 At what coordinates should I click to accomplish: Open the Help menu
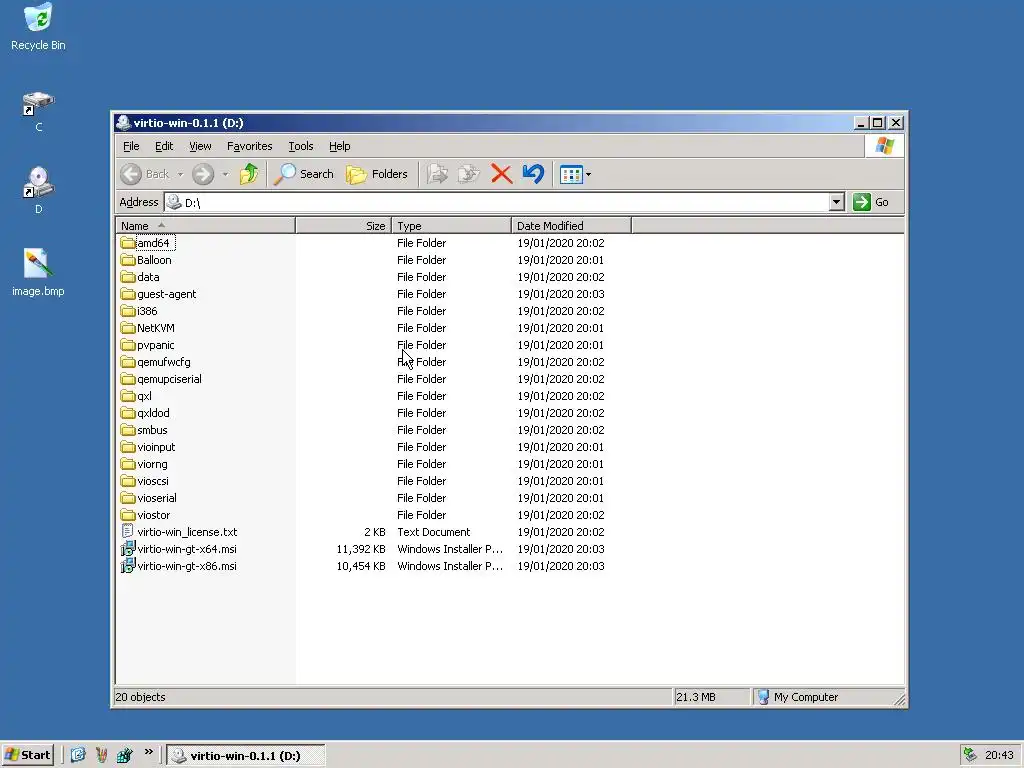tap(340, 146)
